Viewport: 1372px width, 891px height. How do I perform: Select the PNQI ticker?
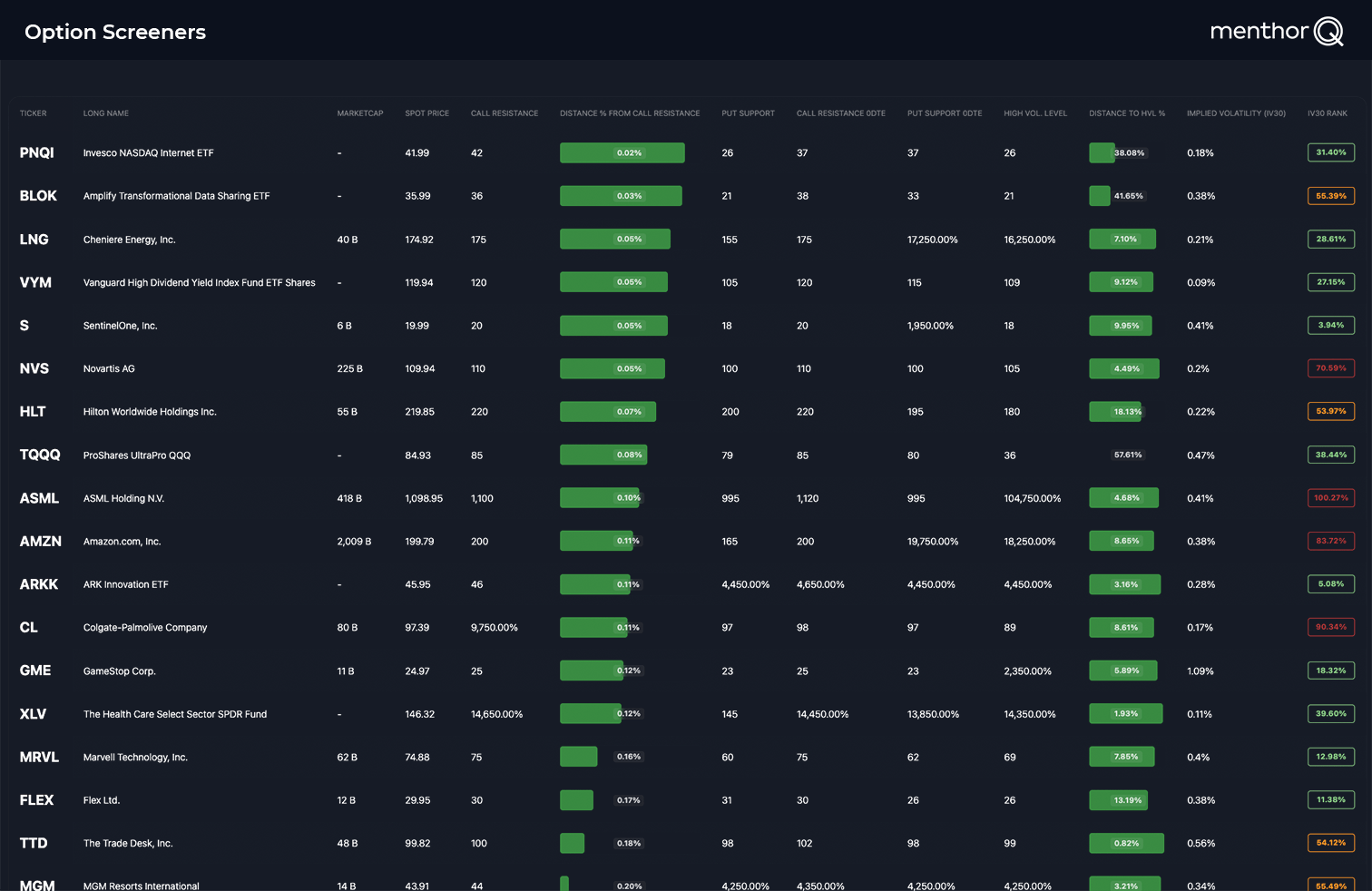[x=37, y=152]
